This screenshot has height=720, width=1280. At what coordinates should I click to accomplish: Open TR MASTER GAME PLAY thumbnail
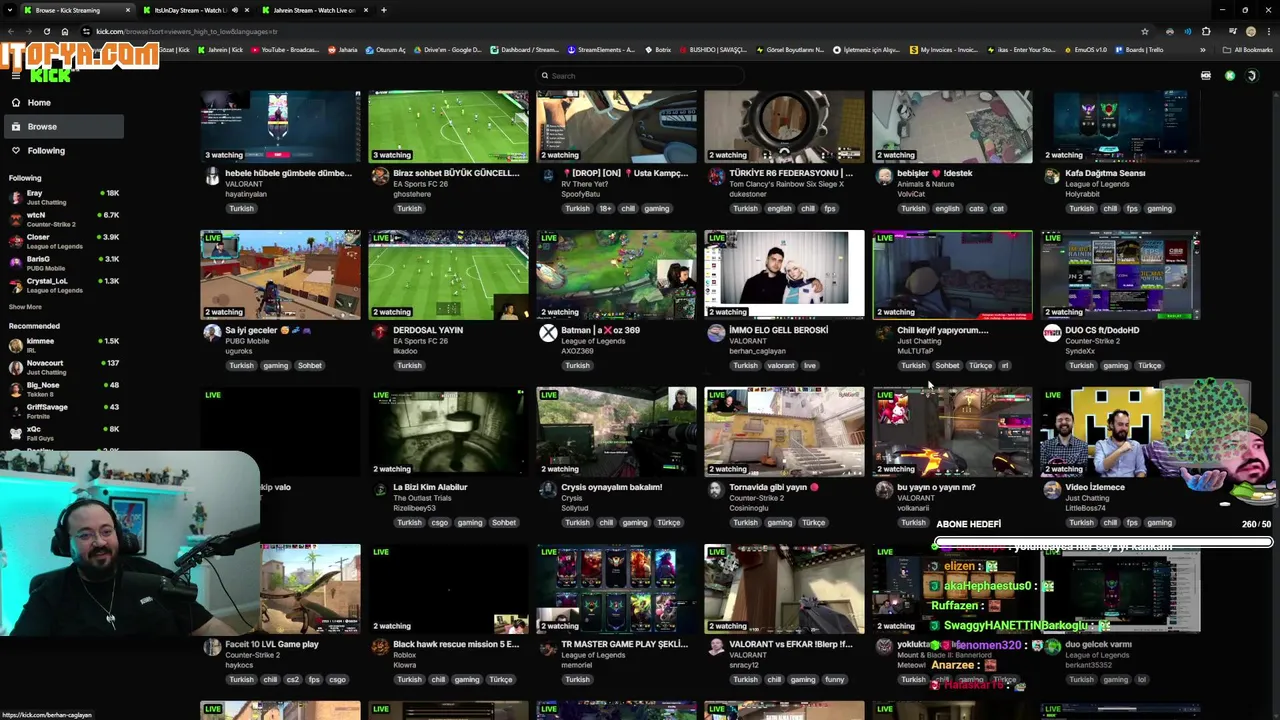616,589
